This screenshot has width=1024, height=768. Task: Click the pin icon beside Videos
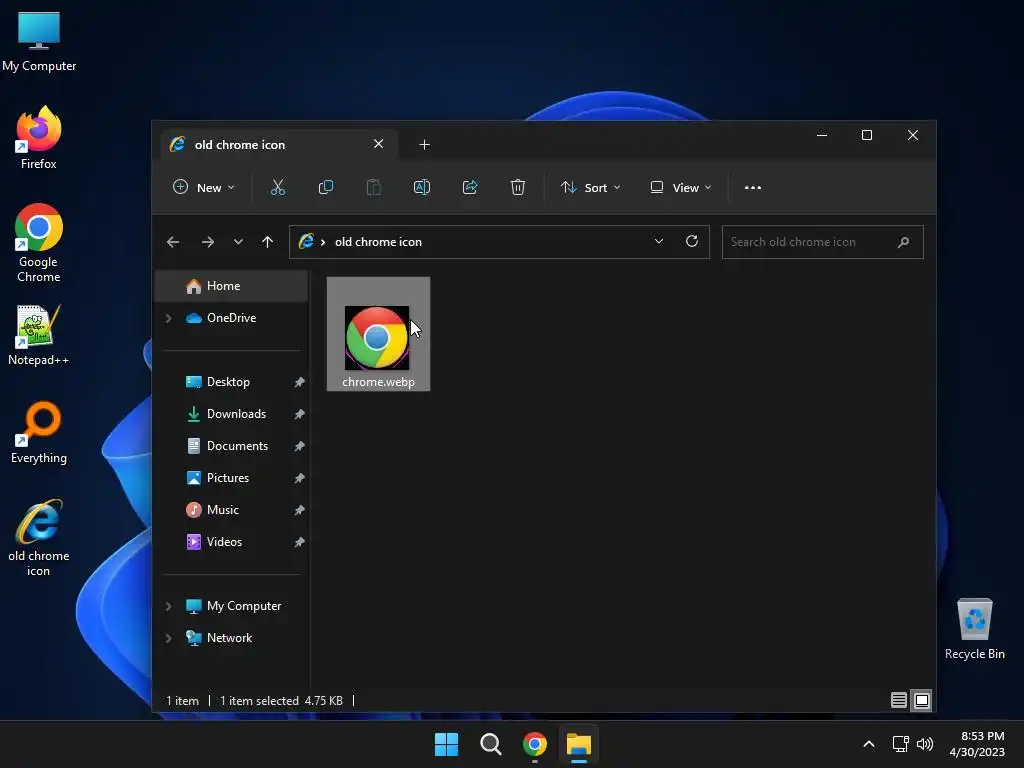[299, 542]
